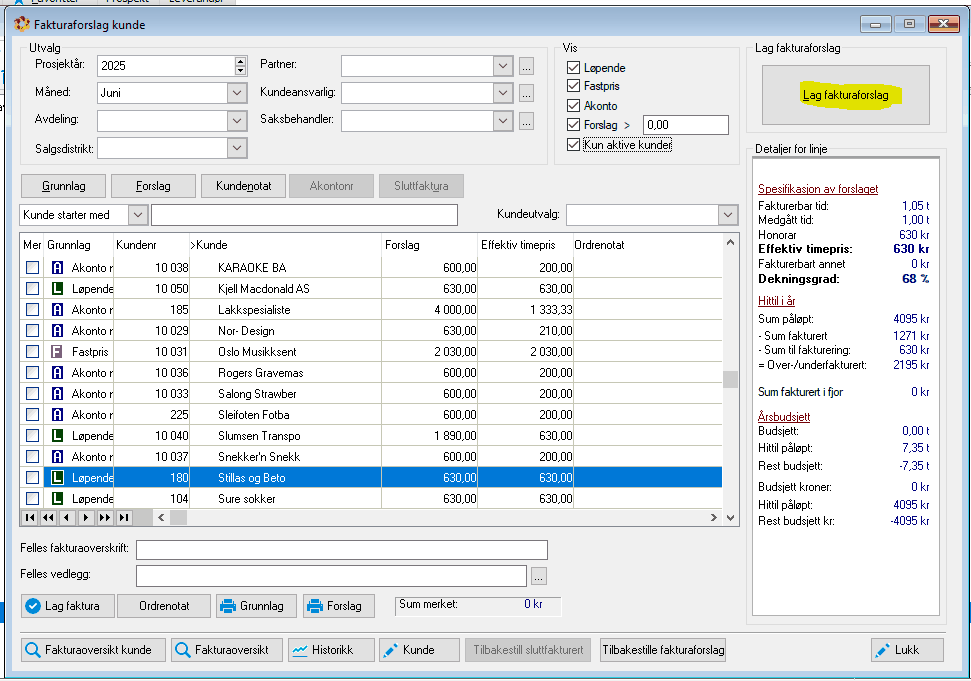The image size is (971, 681).
Task: Click the grid horizontal scroll right arrow
Action: [x=713, y=518]
